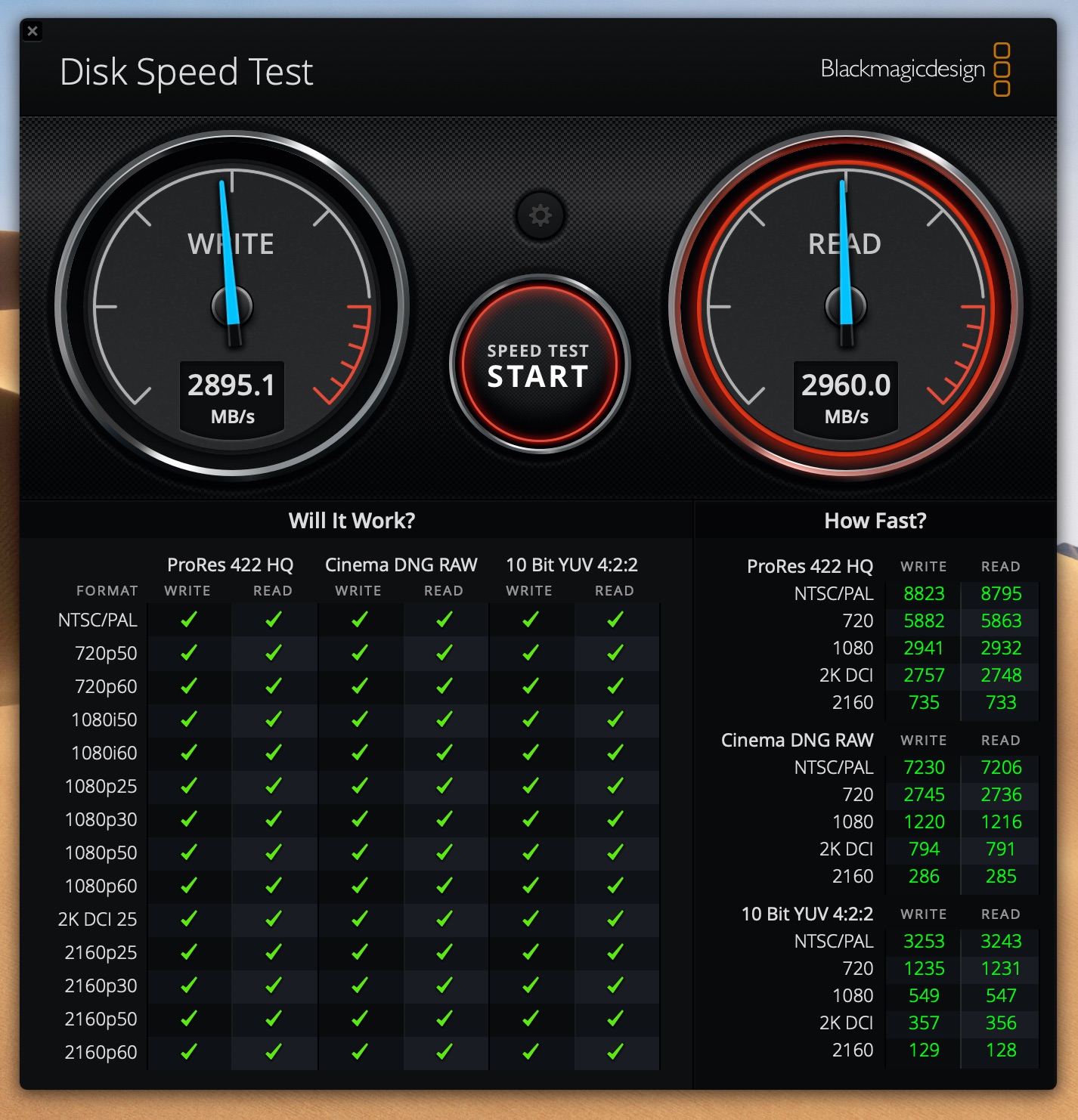Expand the ProRes 422 HQ column header

(x=229, y=565)
